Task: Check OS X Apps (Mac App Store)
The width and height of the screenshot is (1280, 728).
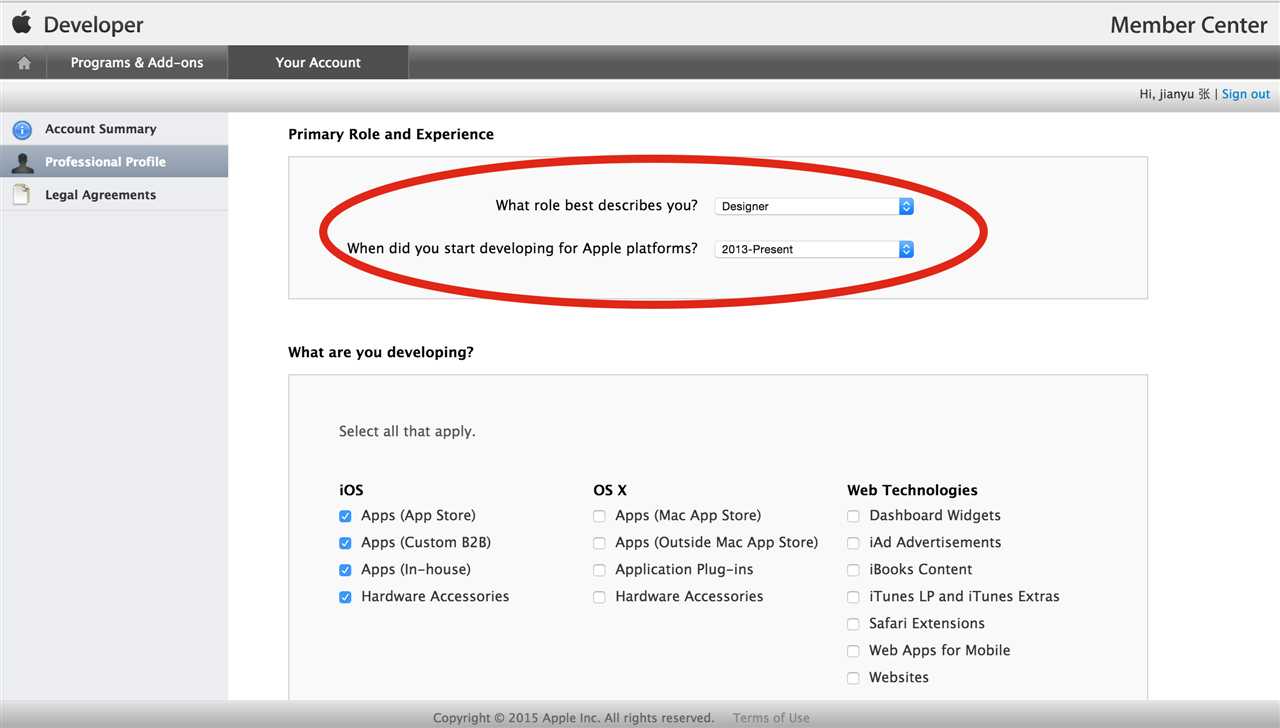Action: [599, 516]
